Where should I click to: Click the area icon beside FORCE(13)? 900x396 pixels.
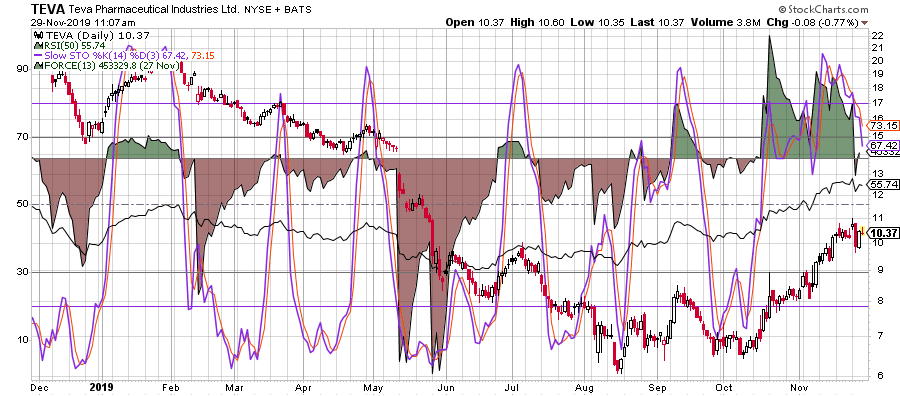[38, 66]
